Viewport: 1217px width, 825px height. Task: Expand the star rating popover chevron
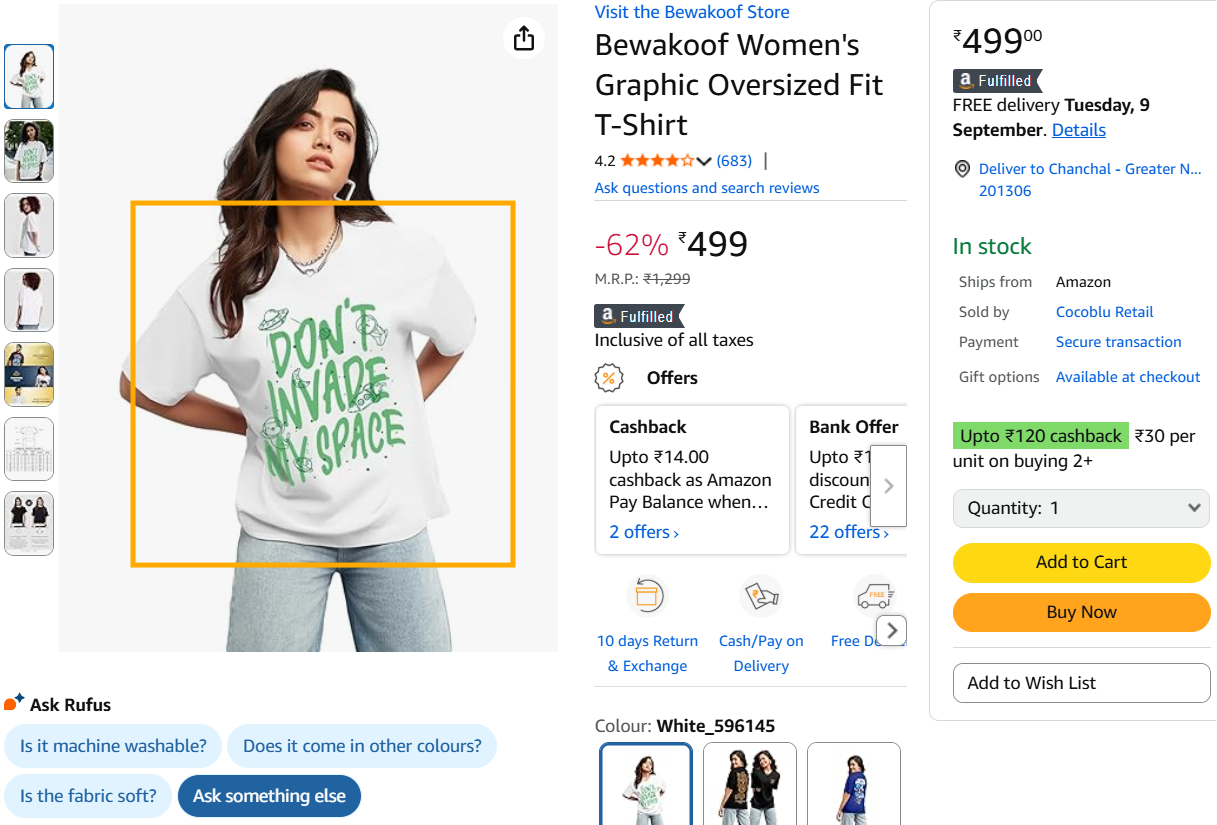(704, 161)
